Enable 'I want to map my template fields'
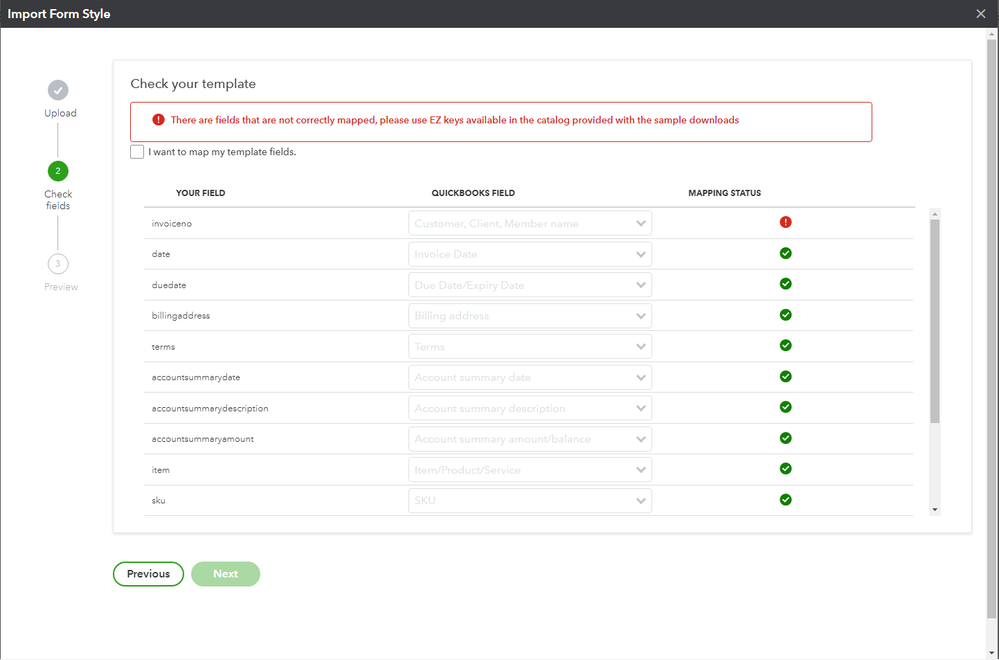Image resolution: width=999 pixels, height=660 pixels. pyautogui.click(x=137, y=152)
